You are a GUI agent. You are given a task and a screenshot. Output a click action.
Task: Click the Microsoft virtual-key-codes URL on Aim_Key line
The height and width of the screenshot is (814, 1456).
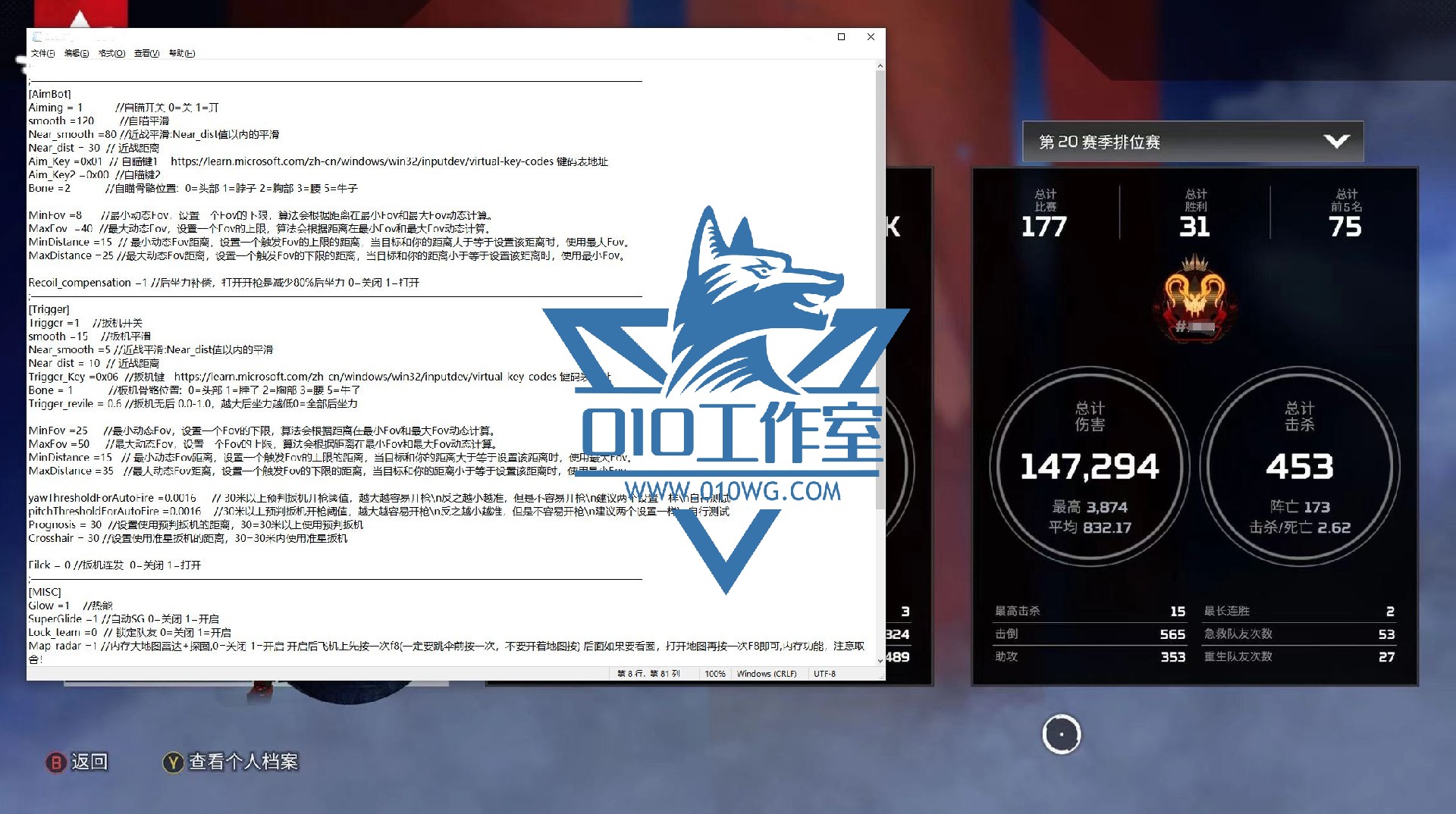pyautogui.click(x=362, y=161)
